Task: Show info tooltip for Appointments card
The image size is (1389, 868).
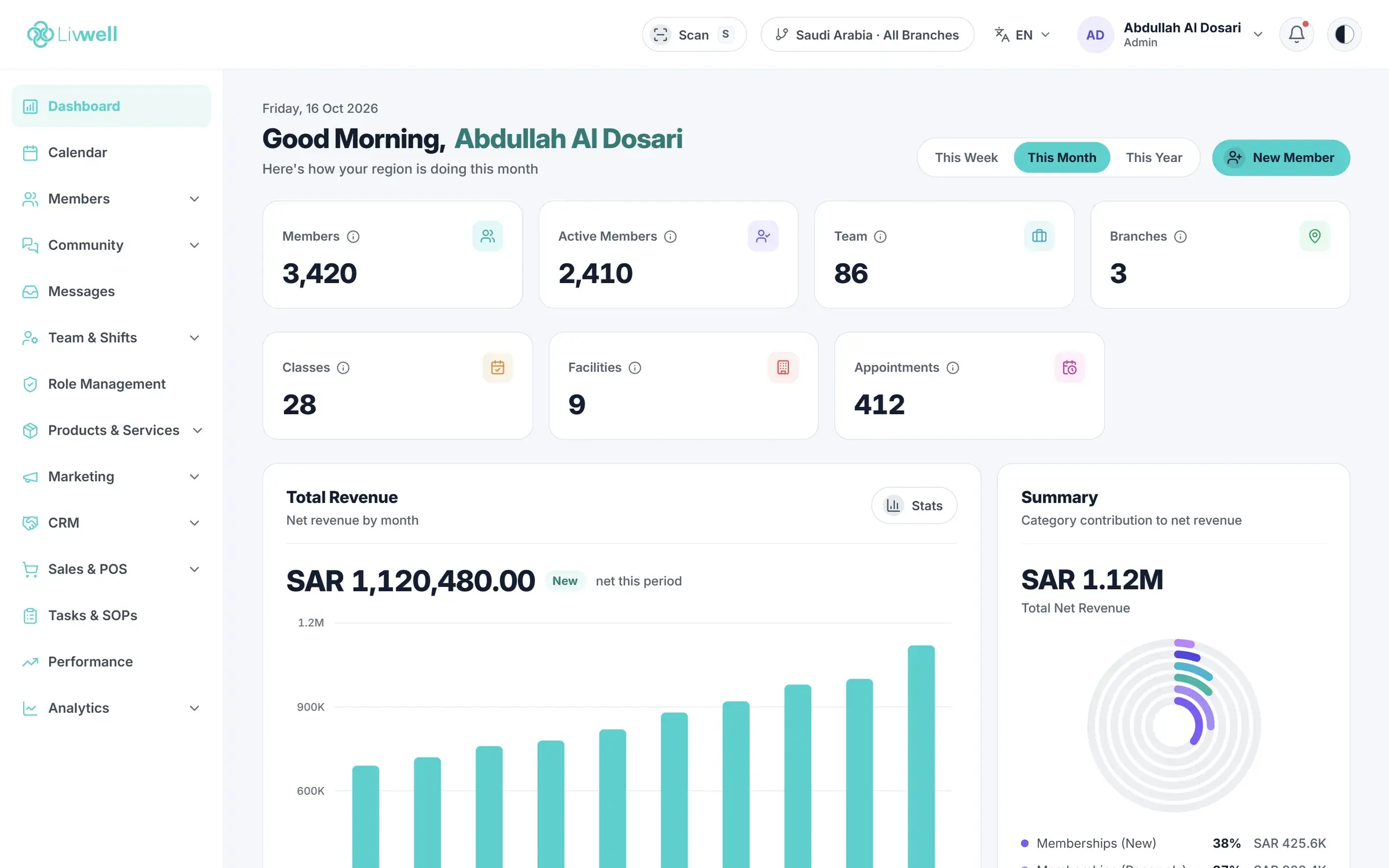Action: coord(953,368)
